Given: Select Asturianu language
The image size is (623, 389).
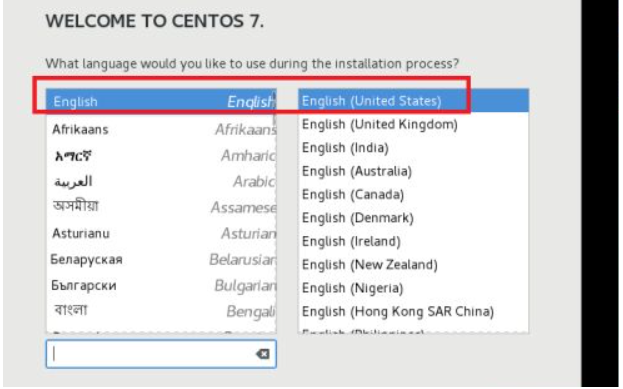Looking at the screenshot, I should click(161, 233).
